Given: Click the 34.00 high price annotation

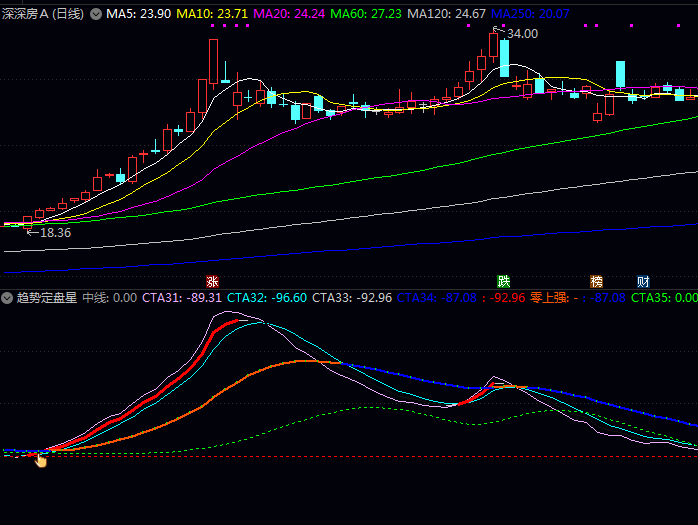Looking at the screenshot, I should click(521, 34).
